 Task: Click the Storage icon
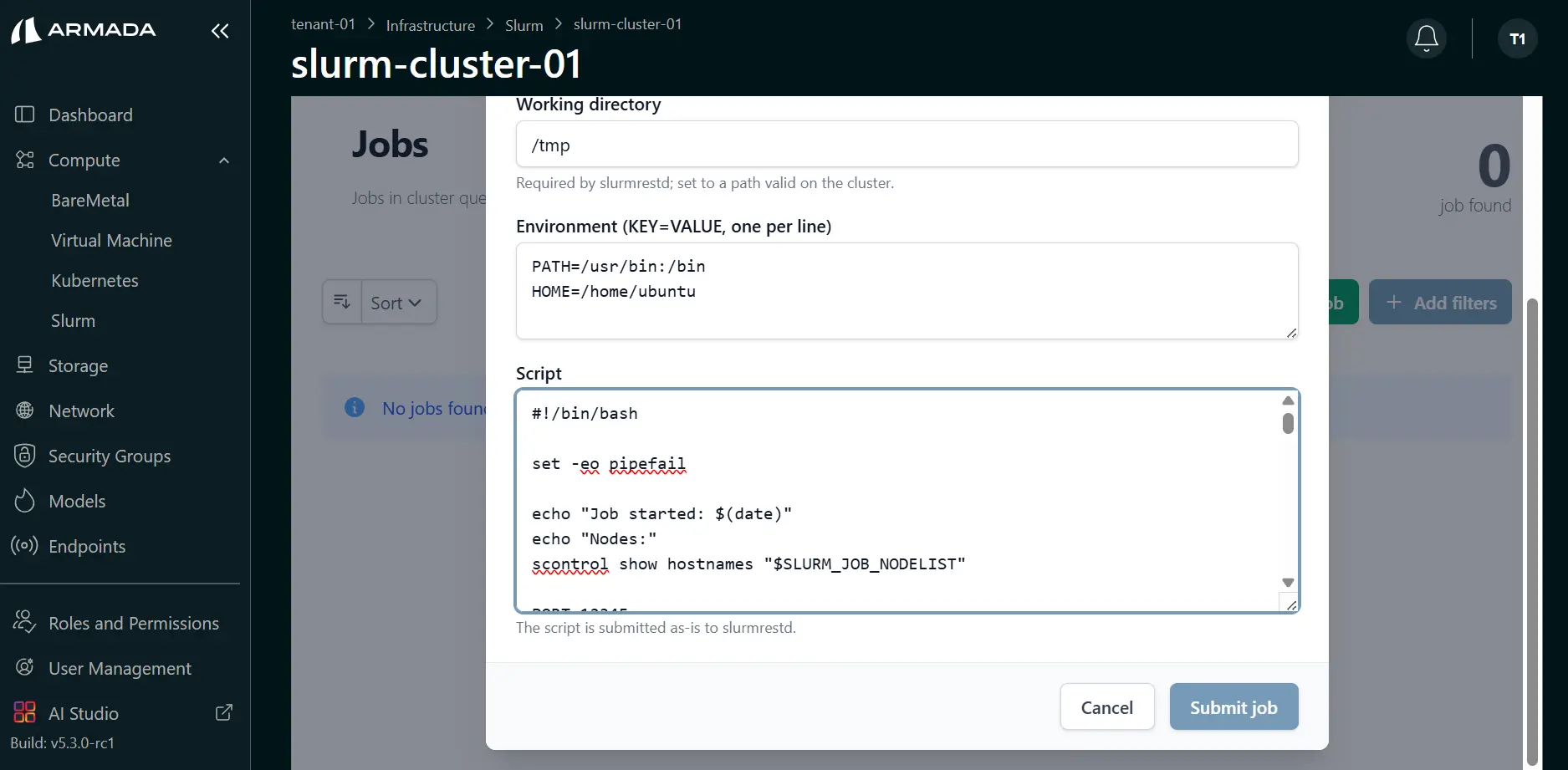(x=25, y=365)
